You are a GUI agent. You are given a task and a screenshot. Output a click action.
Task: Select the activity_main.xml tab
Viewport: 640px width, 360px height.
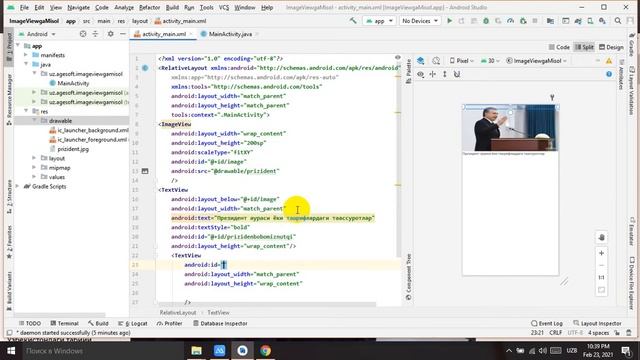click(x=163, y=34)
